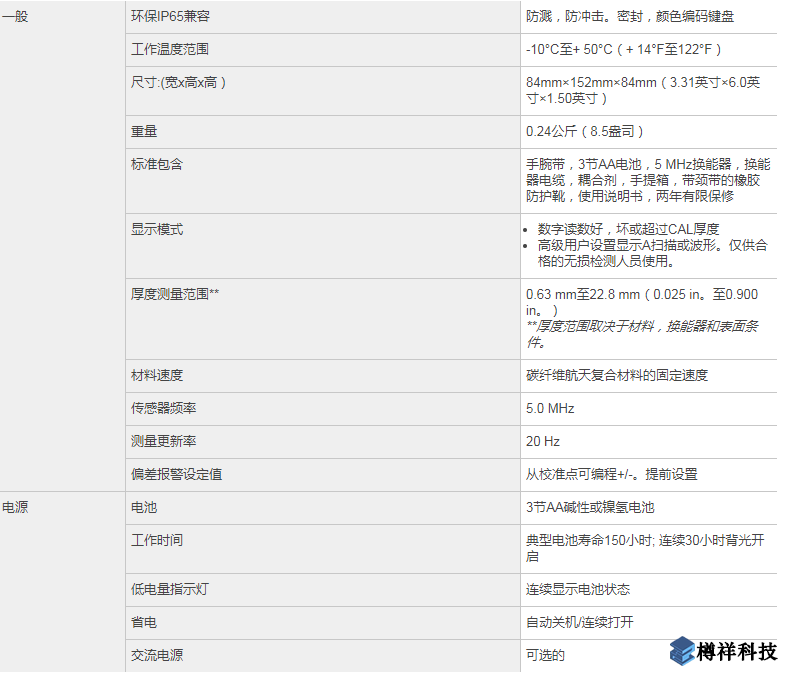Select the 电源 category cell

coord(15,507)
